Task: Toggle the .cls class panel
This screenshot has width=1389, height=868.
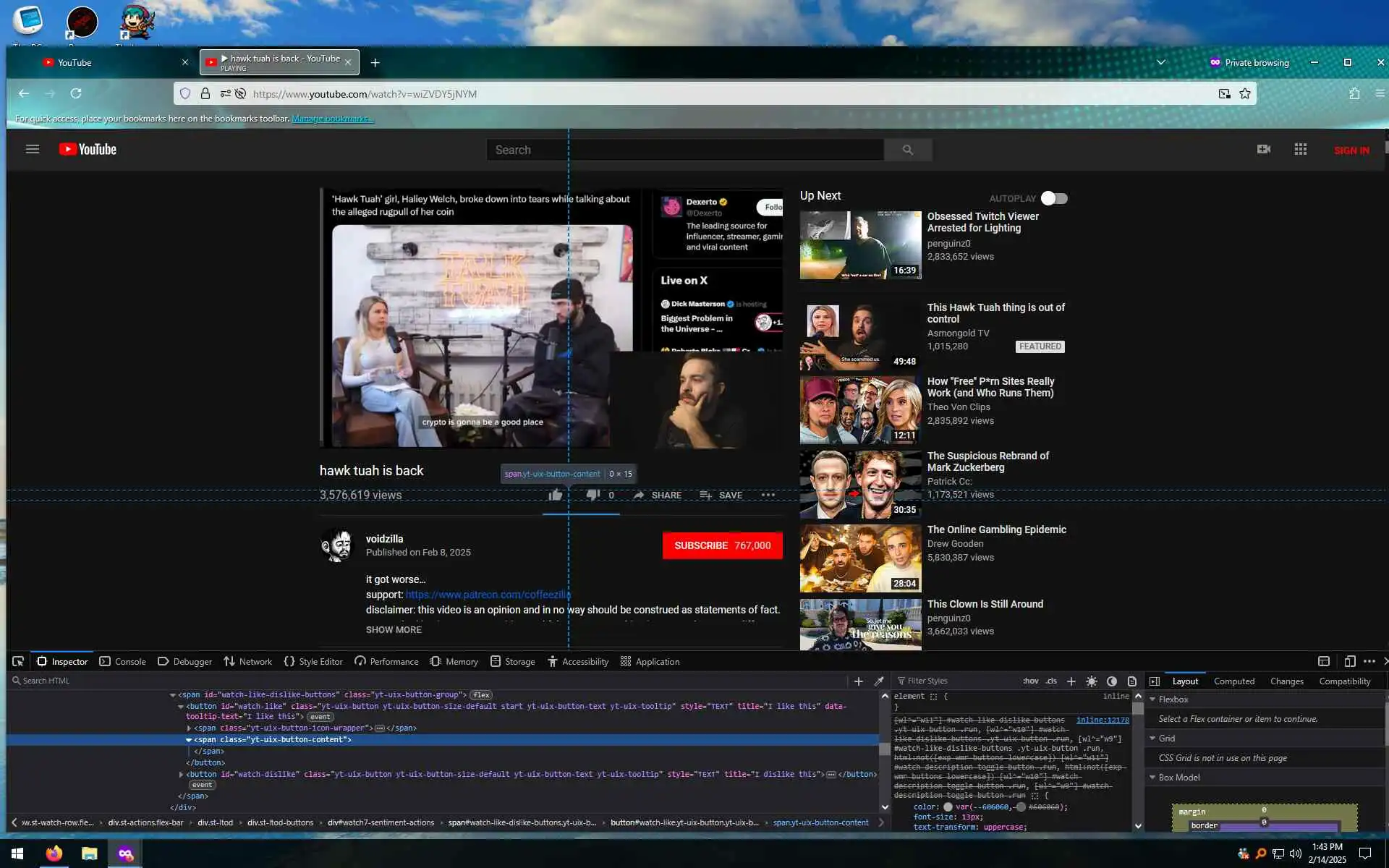Action: pos(1051,681)
